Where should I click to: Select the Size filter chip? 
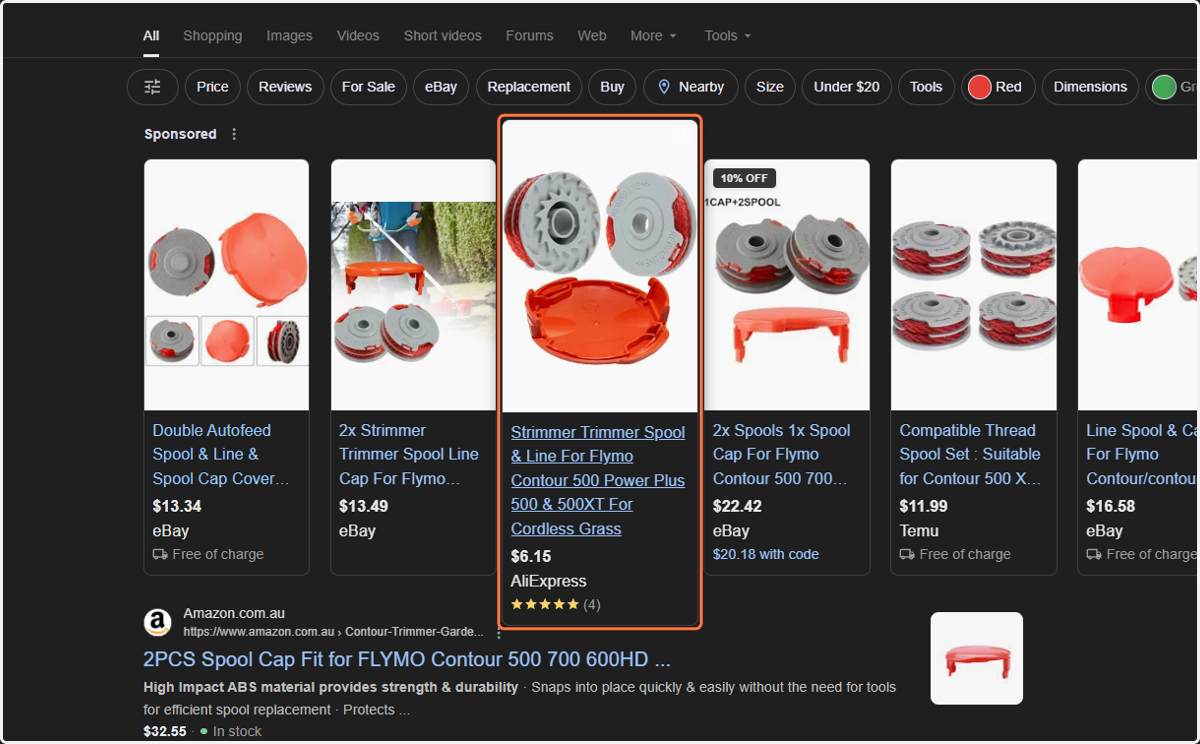pos(770,87)
